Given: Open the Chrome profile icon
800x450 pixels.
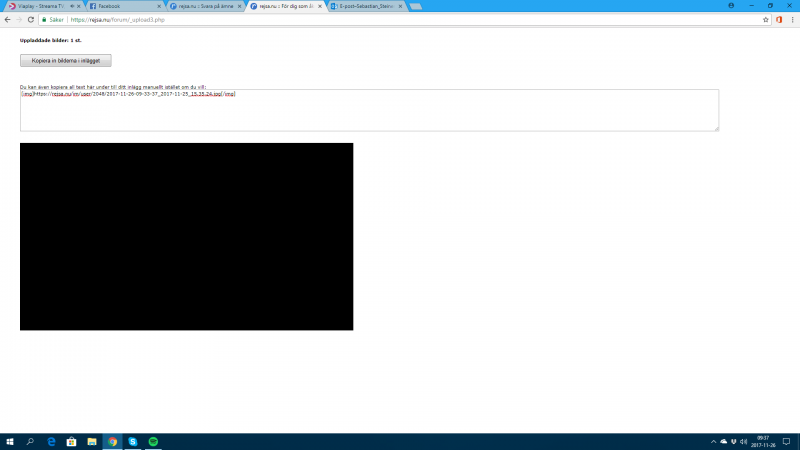Looking at the screenshot, I should [x=731, y=6].
